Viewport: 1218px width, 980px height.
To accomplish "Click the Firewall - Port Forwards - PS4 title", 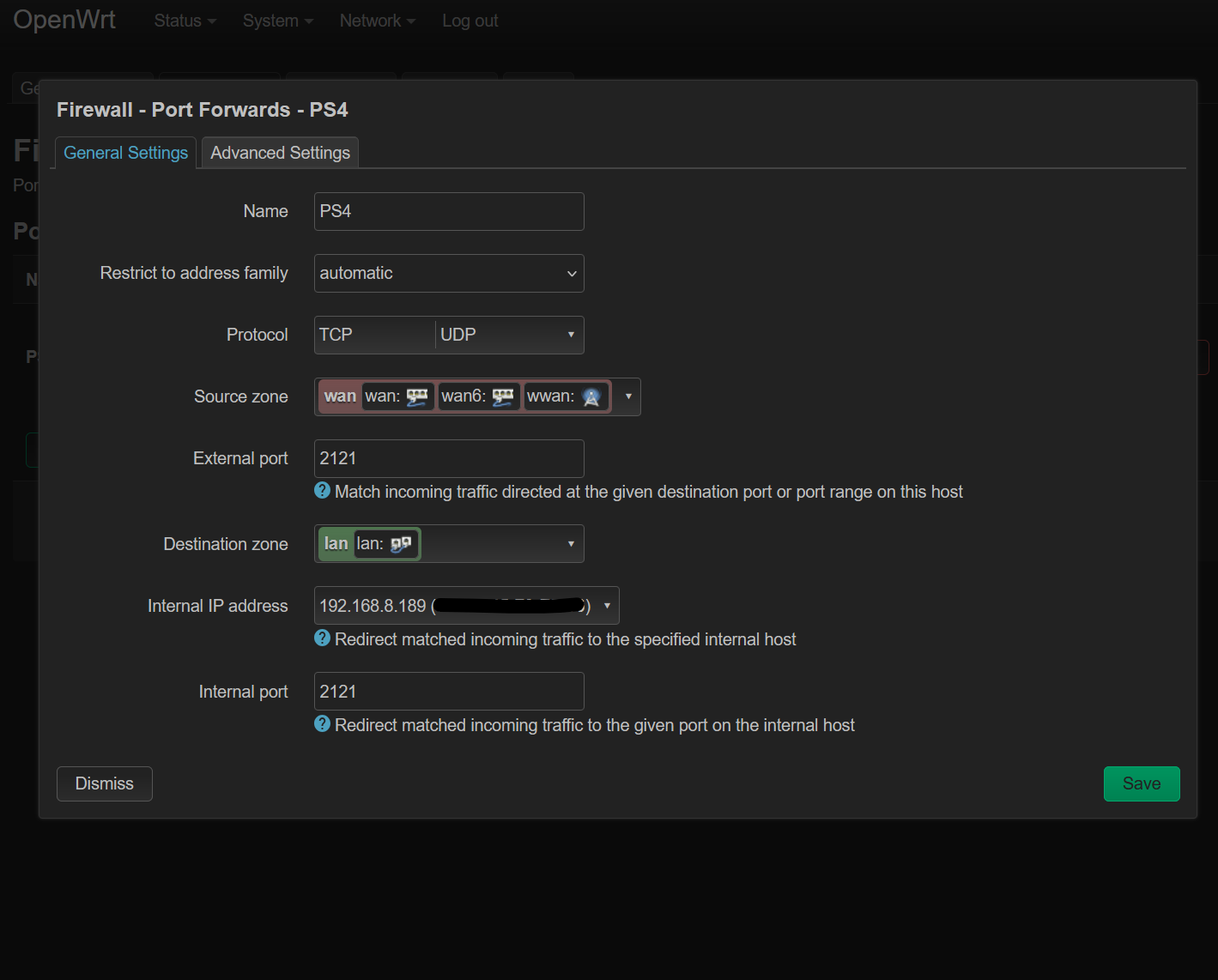I will coord(203,110).
